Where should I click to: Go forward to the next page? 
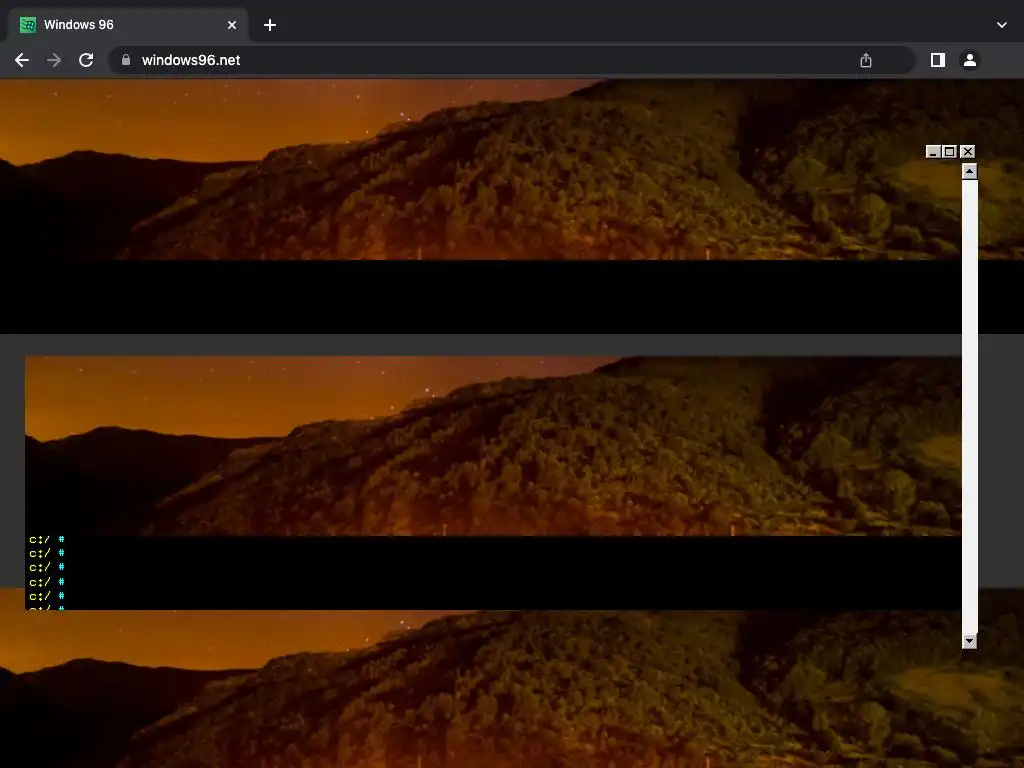point(54,60)
